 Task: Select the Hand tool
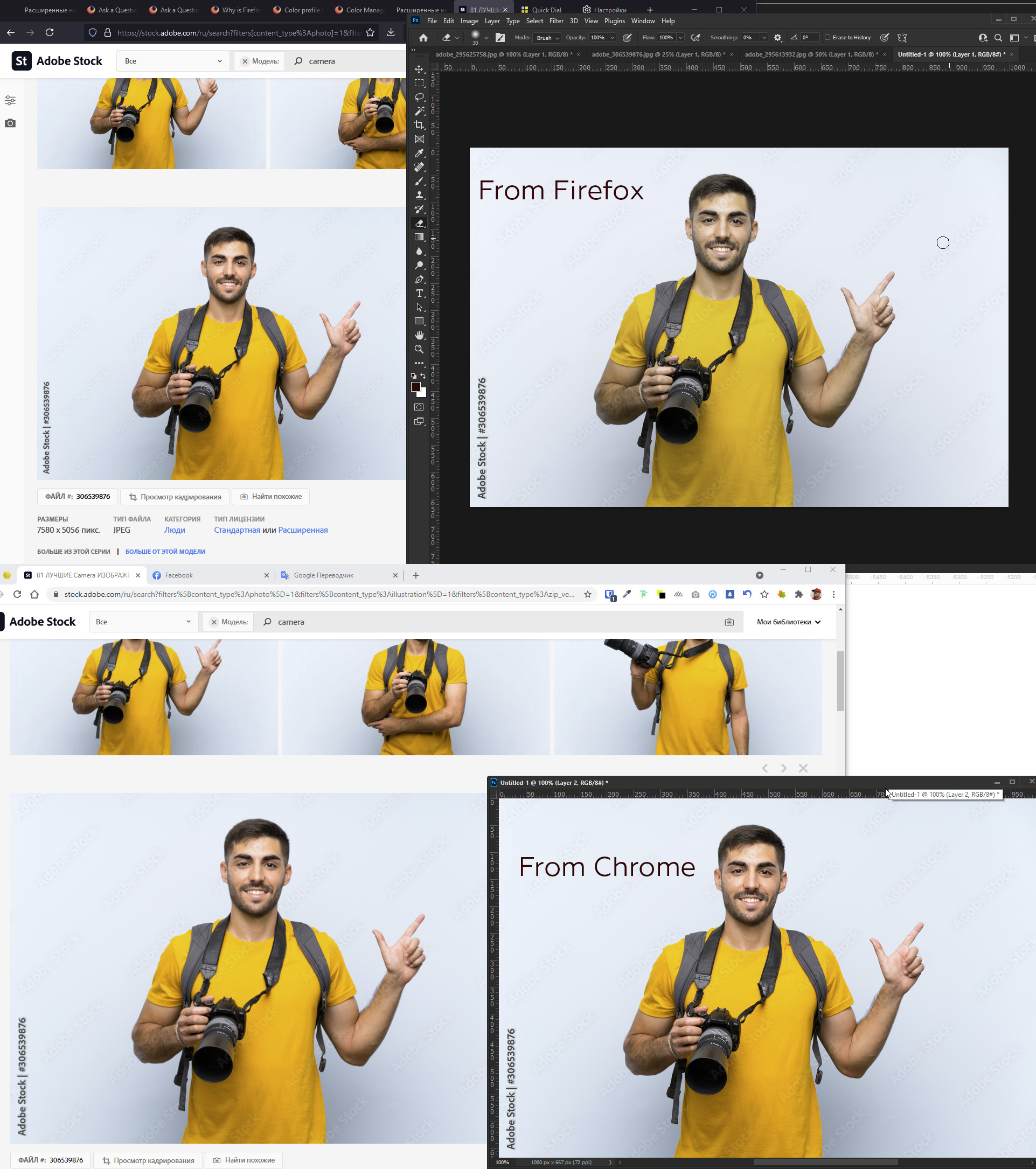[x=419, y=335]
